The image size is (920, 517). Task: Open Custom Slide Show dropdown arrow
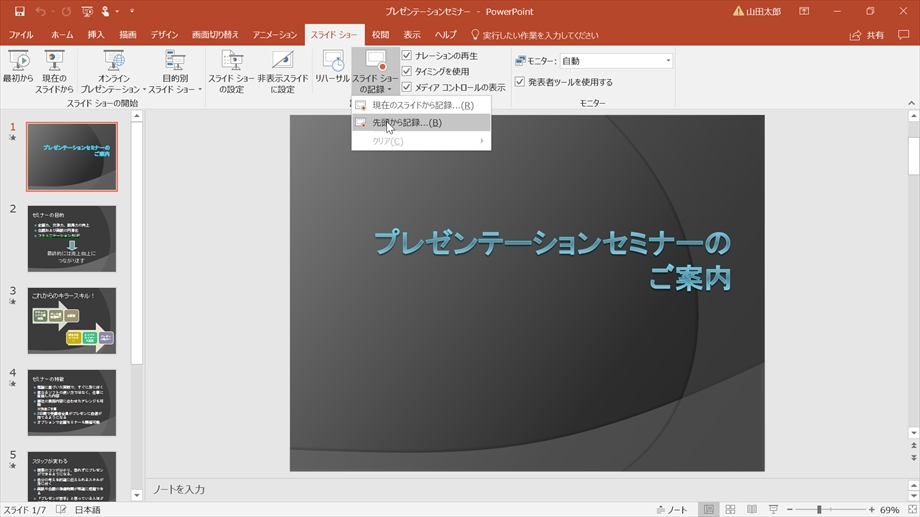[x=199, y=90]
